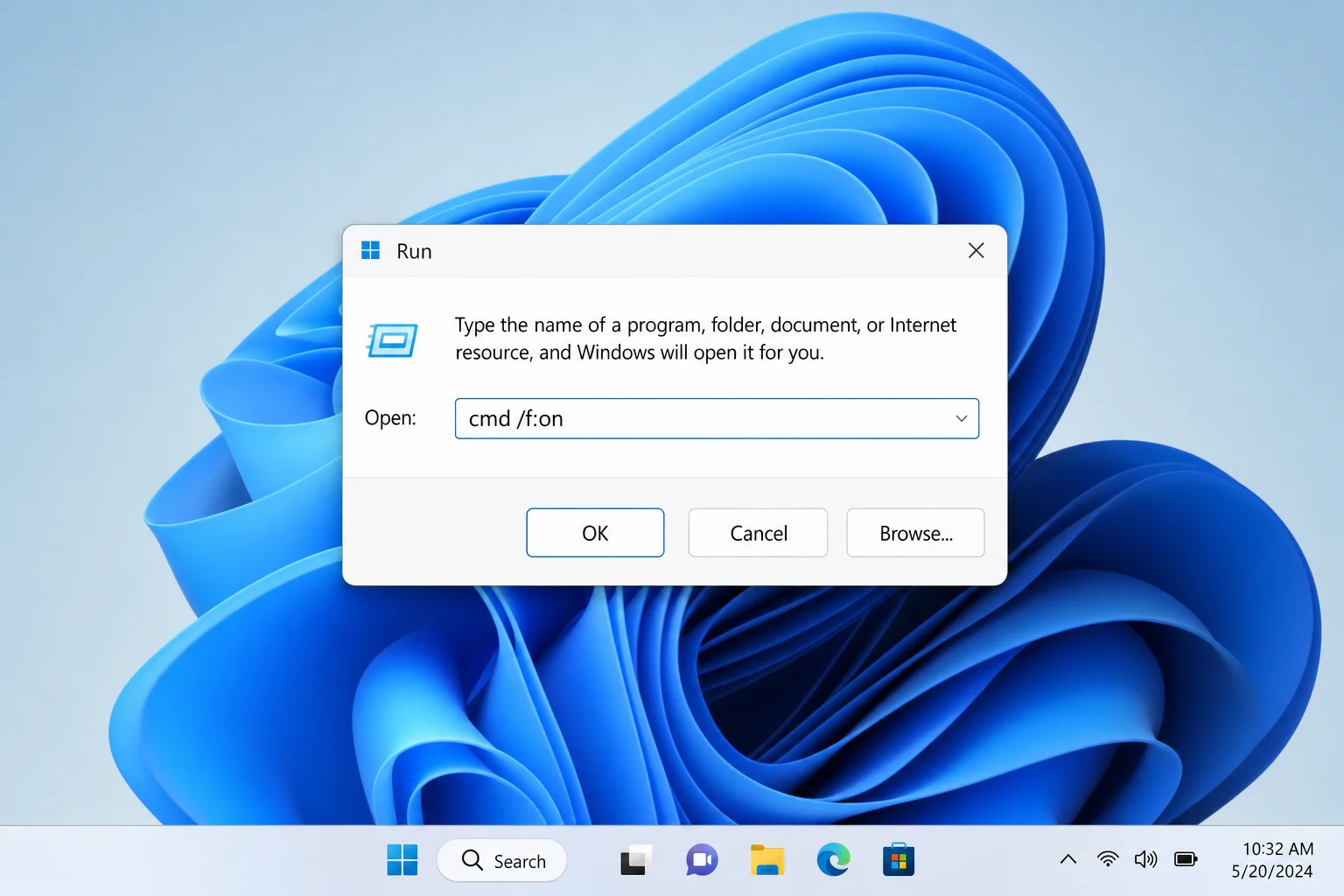Click OK in the Run dialog

(595, 533)
